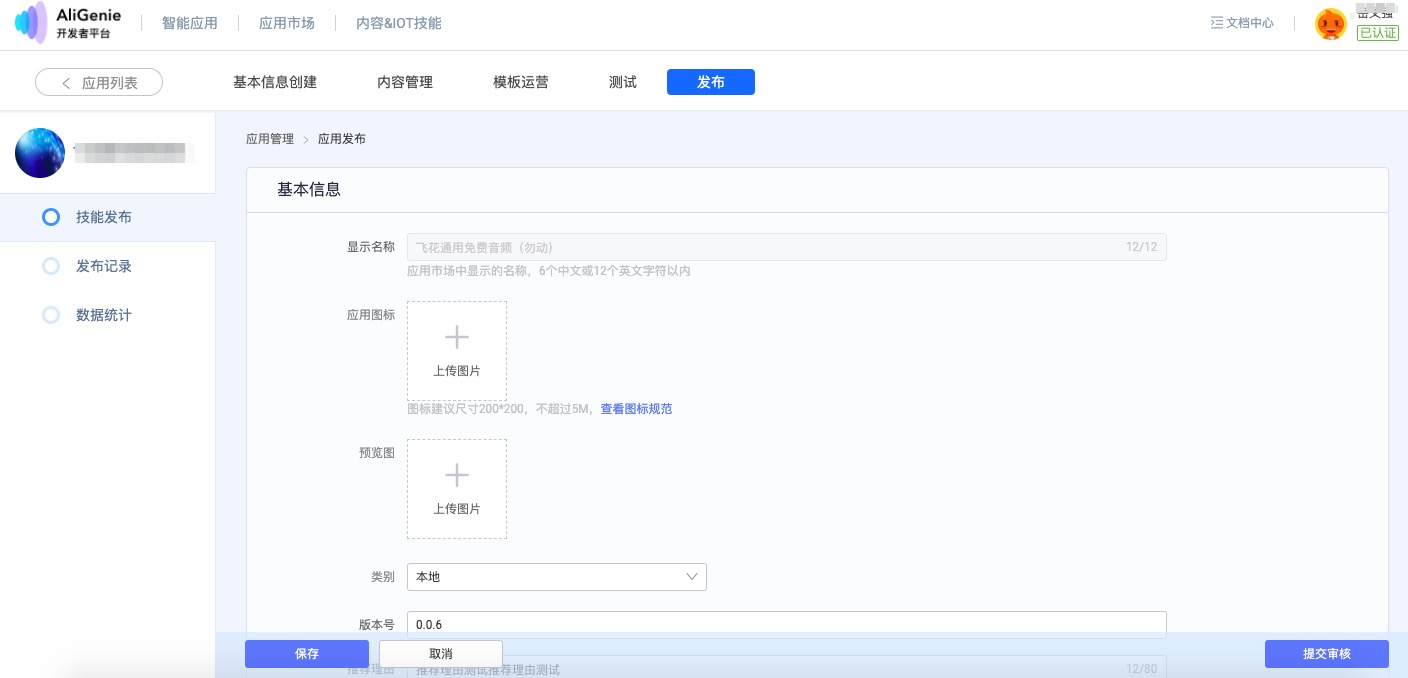Select the 发布记录 circle indicator
The image size is (1408, 678).
(x=51, y=266)
